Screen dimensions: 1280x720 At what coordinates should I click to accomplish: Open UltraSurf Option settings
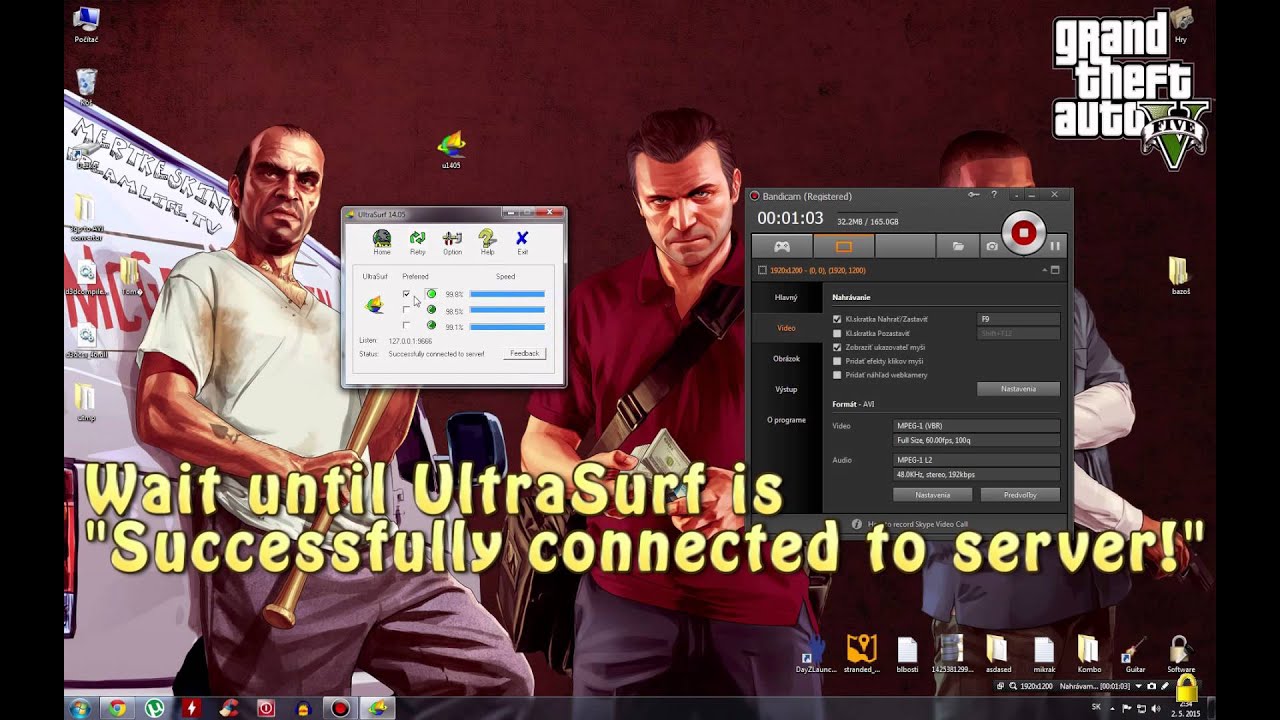click(452, 241)
